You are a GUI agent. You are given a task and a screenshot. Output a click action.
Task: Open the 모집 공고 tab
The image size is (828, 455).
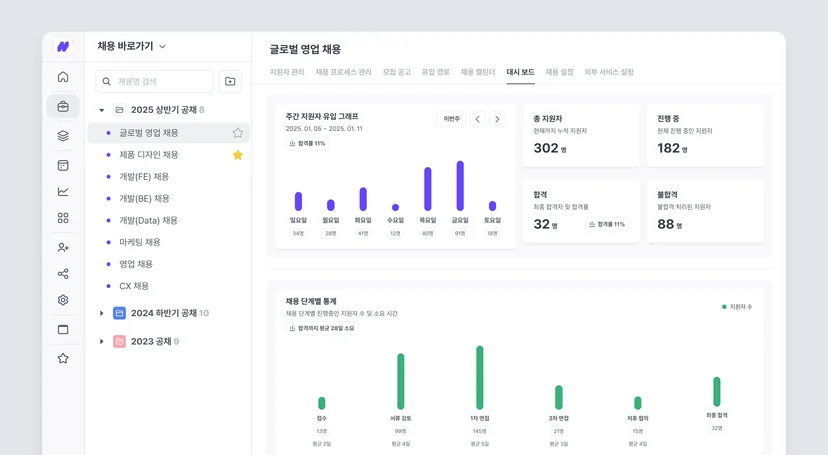397,72
